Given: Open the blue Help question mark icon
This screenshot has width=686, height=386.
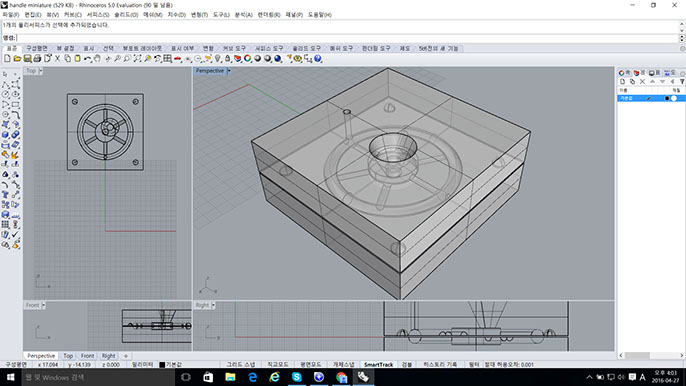Looking at the screenshot, I should coord(318,58).
